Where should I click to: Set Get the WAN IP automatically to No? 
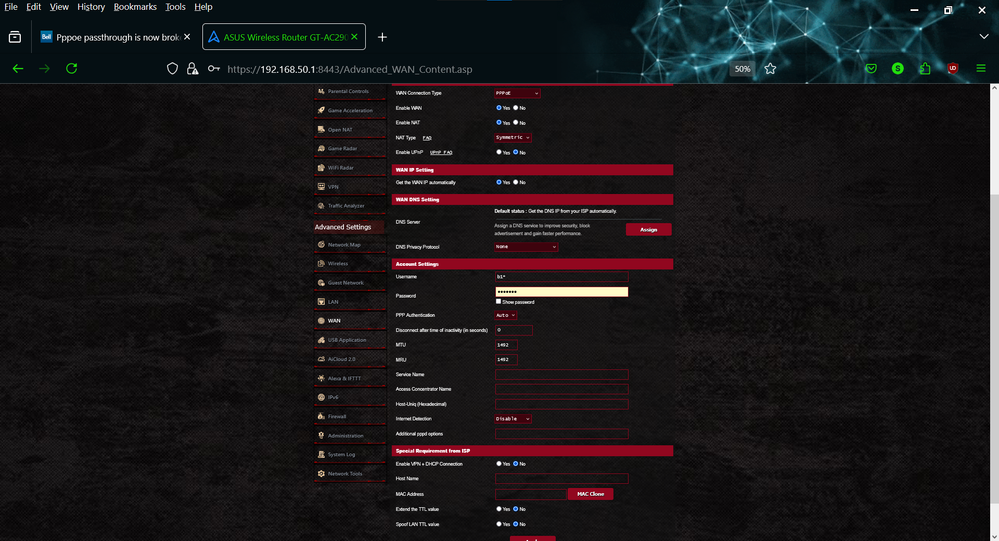point(515,182)
